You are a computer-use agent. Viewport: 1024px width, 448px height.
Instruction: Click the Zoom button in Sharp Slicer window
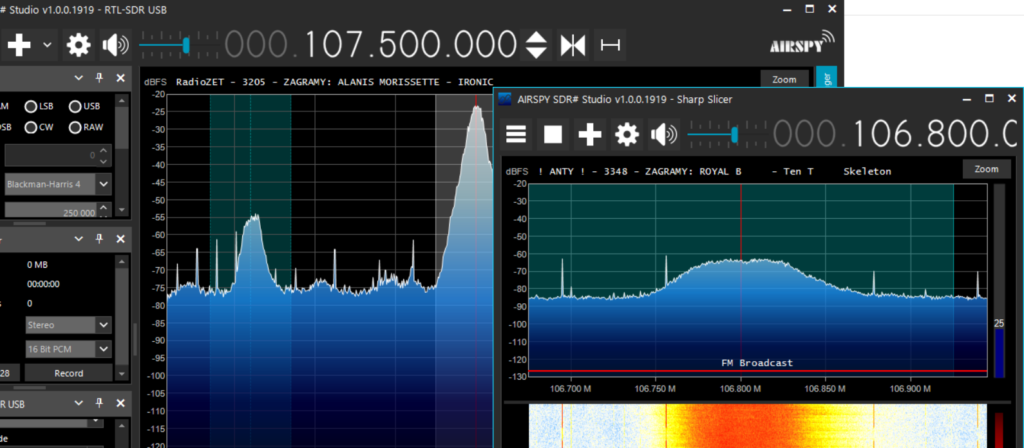[986, 169]
